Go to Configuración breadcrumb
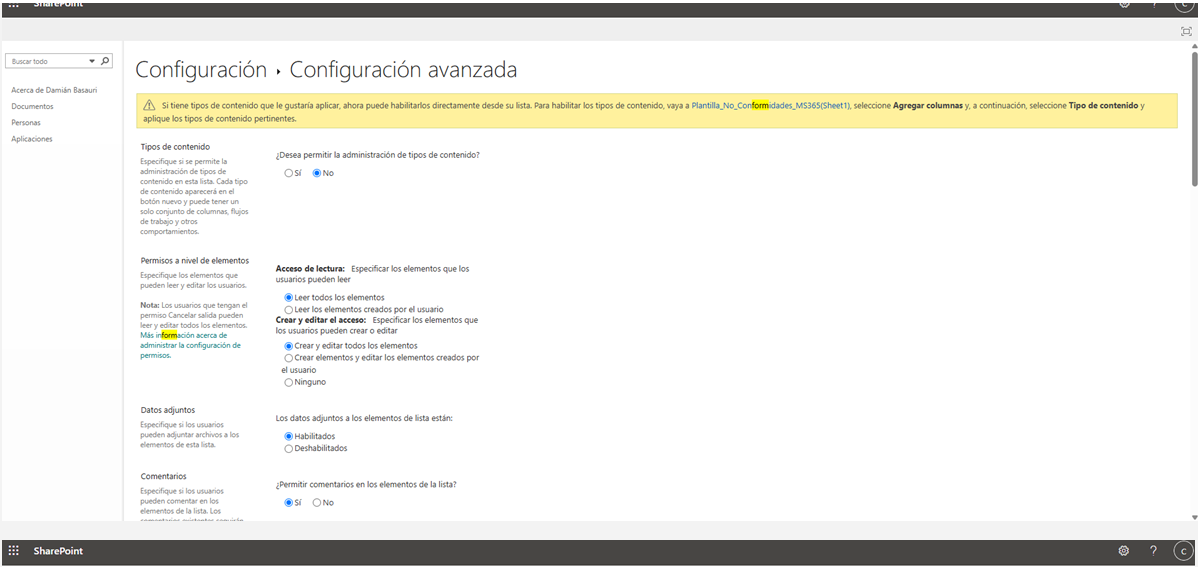The width and height of the screenshot is (1198, 567). coord(201,70)
